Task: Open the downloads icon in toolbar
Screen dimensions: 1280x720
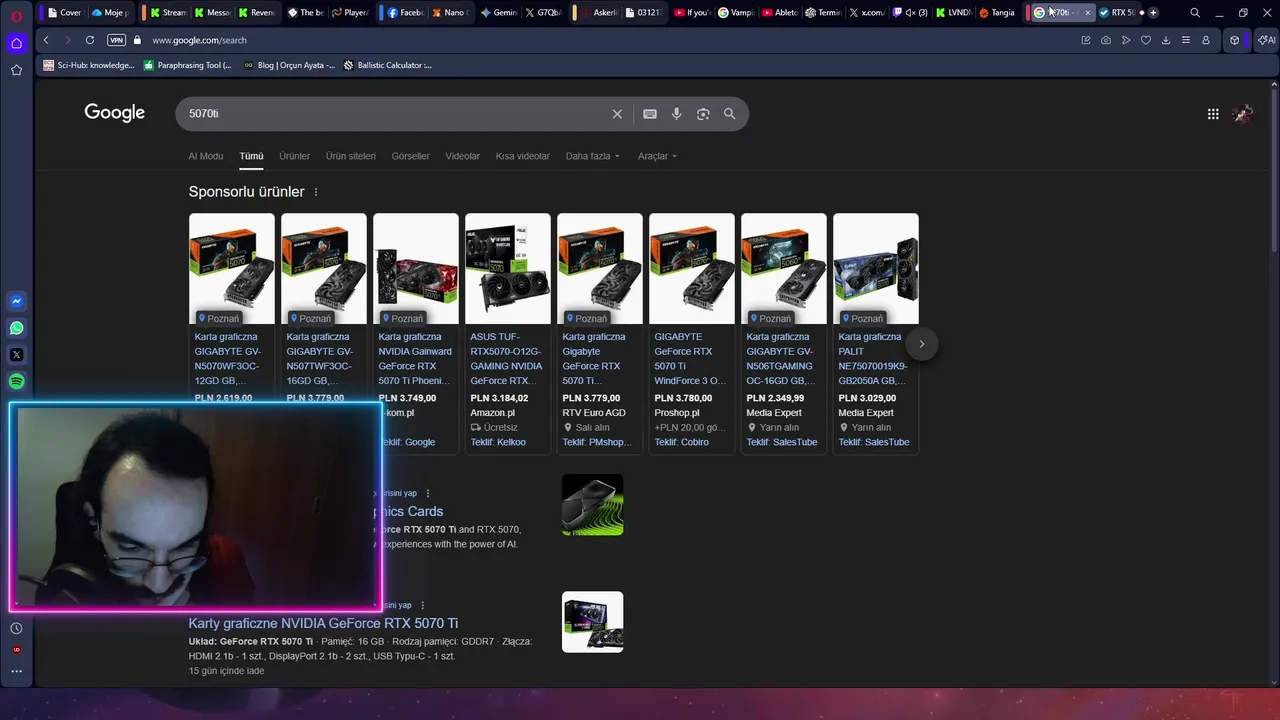Action: coord(1166,40)
